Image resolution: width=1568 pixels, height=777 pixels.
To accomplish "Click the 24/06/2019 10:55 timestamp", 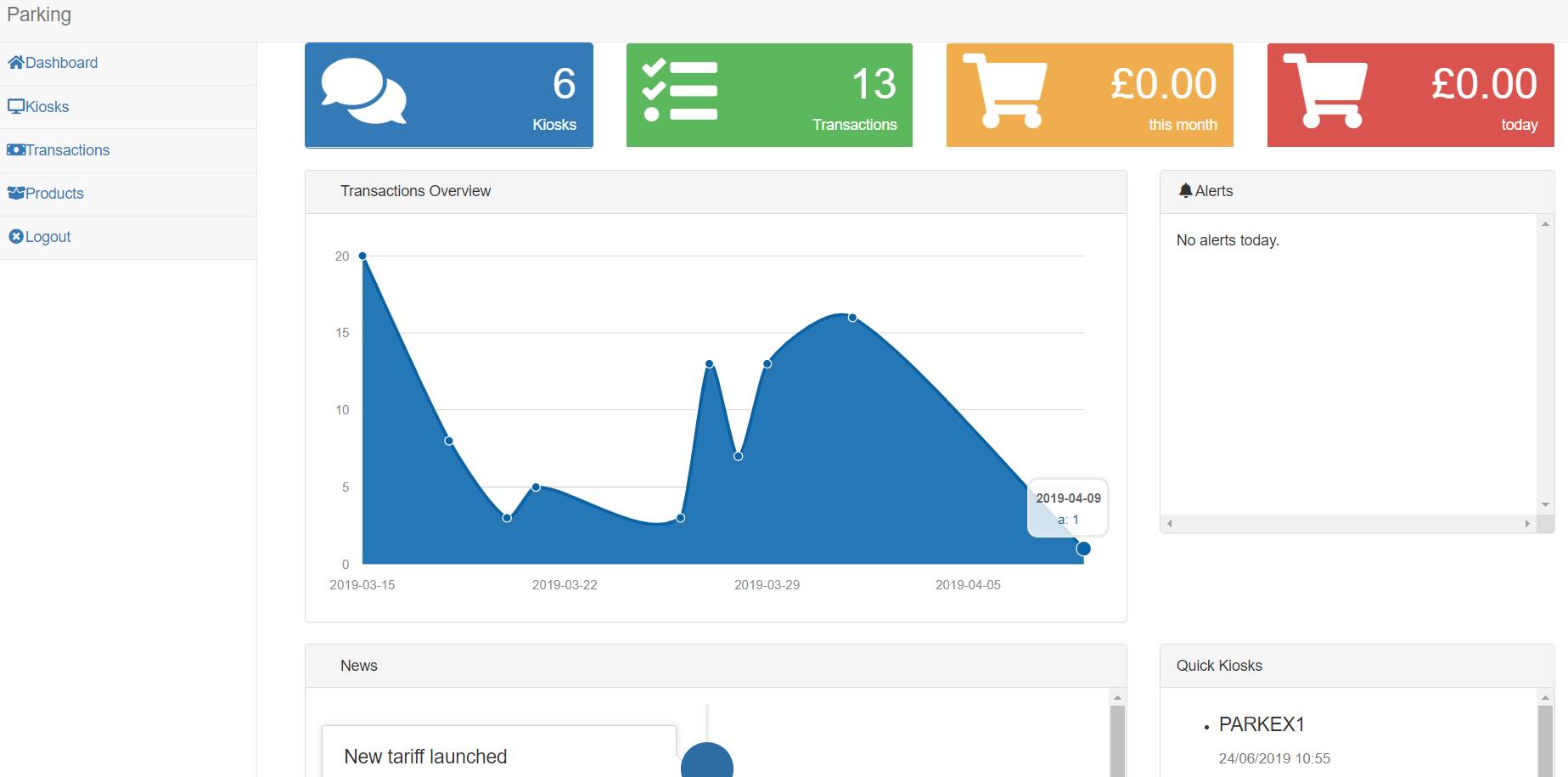I will pyautogui.click(x=1274, y=758).
